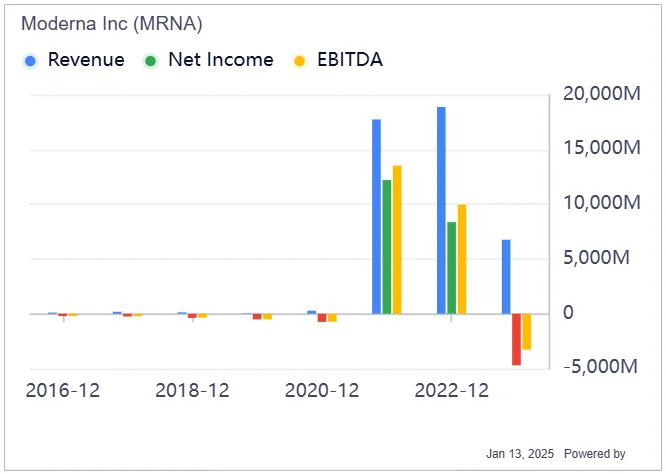Click the Jan 13, 2025 date text
666x474 pixels.
[x=520, y=454]
